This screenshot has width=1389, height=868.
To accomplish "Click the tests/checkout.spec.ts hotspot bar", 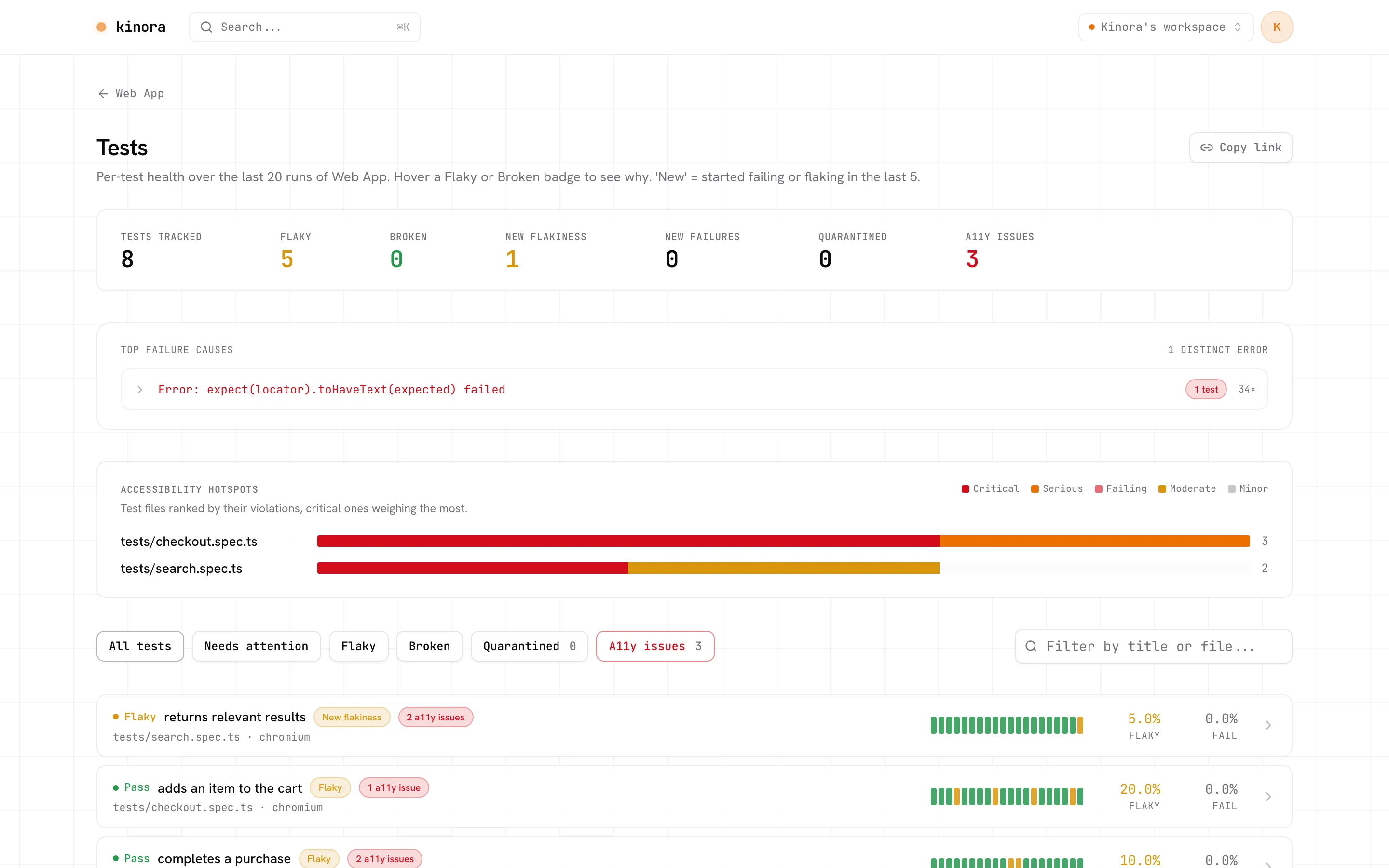I will (783, 542).
